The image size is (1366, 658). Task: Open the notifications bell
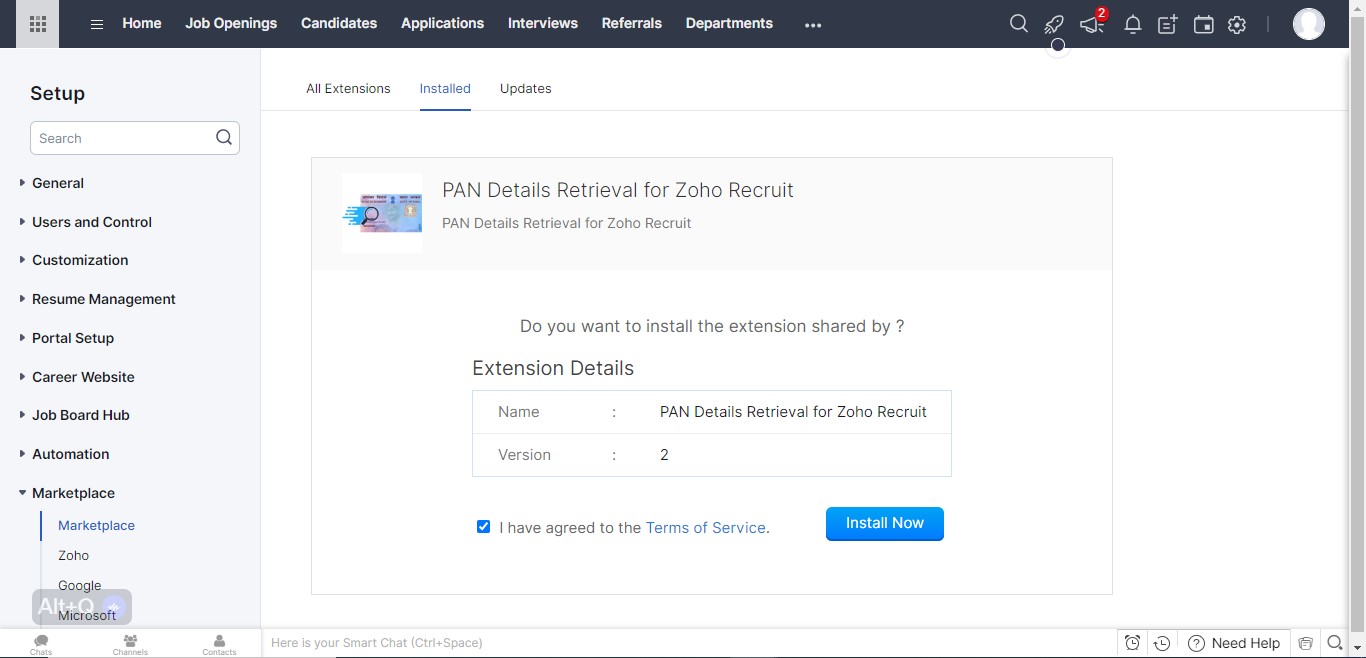tap(1132, 25)
